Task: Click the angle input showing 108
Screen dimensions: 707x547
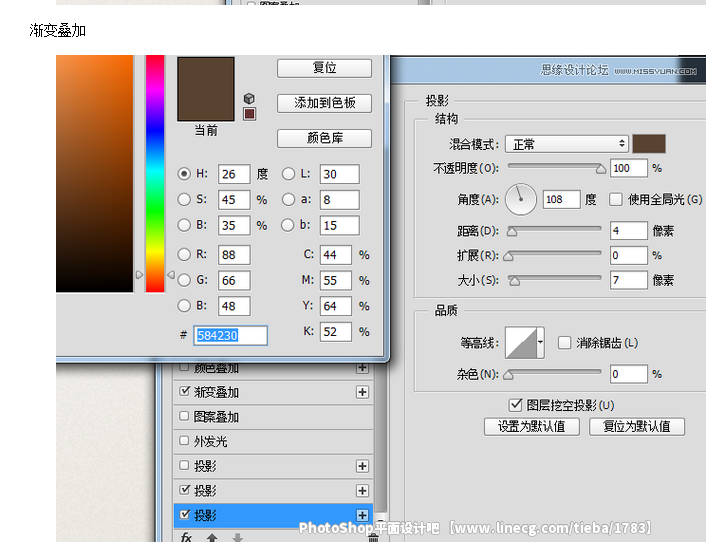Action: 561,199
